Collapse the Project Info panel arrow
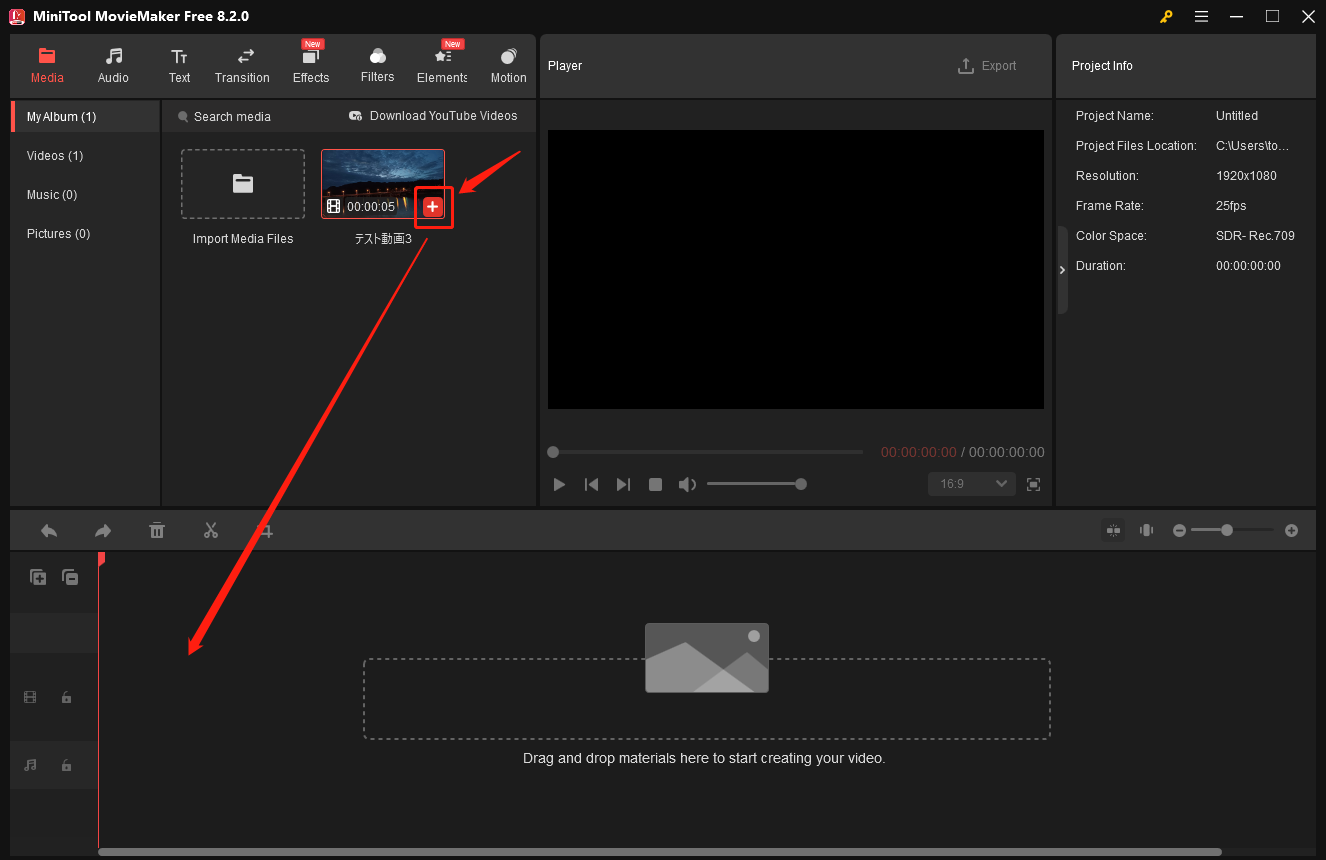1326x860 pixels. [1062, 270]
